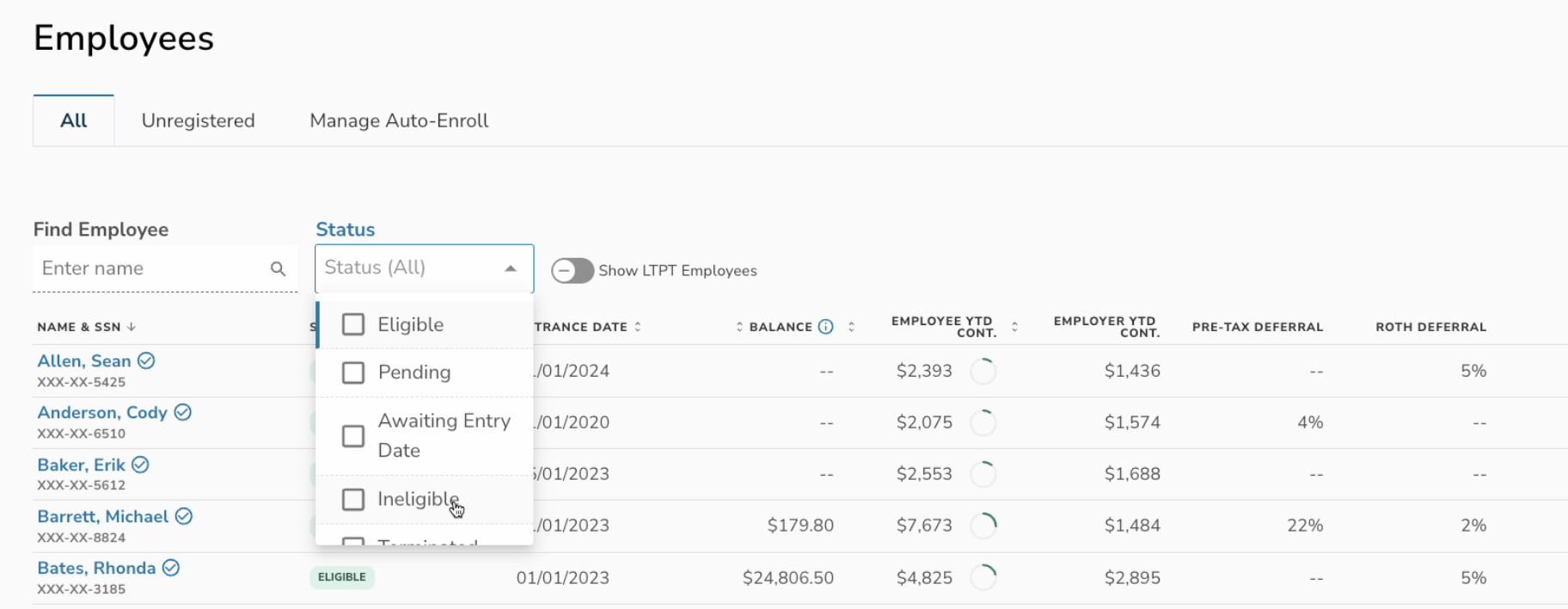This screenshot has width=1568, height=609.
Task: Click verified checkmark beside Allen, Sean
Action: [x=147, y=361]
